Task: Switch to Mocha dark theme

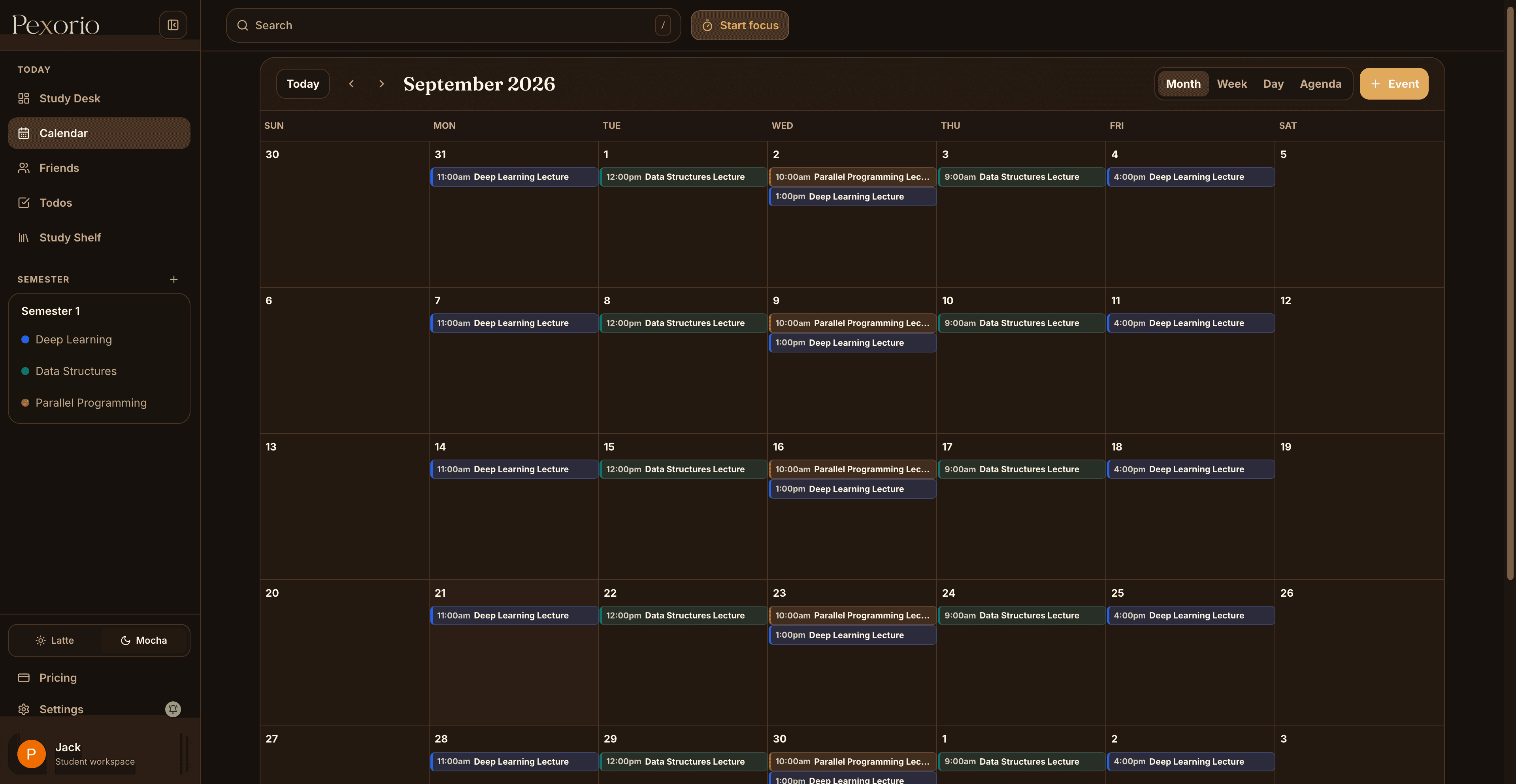Action: tap(143, 640)
